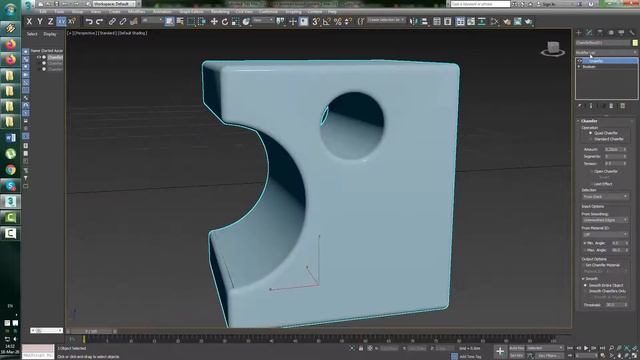
Task: Open the Customize menu
Action: (x=268, y=12)
